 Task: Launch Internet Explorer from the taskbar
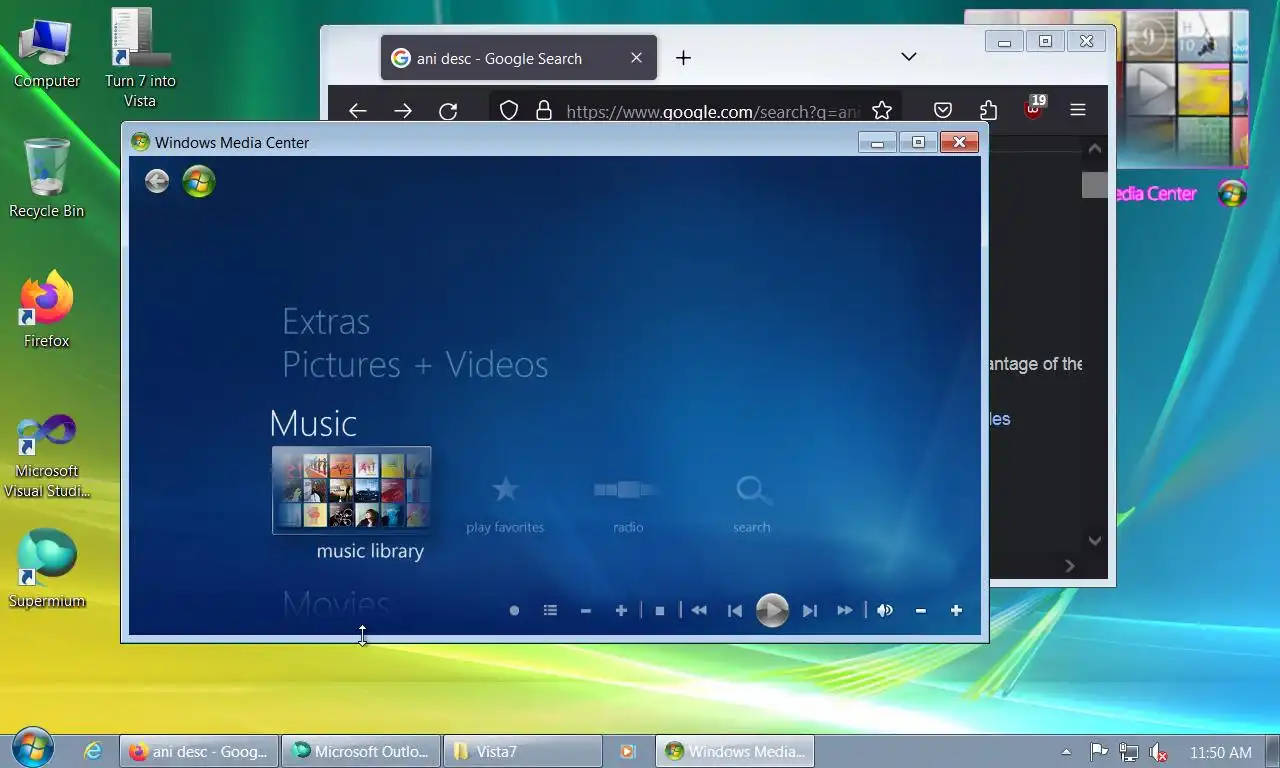tap(93, 751)
